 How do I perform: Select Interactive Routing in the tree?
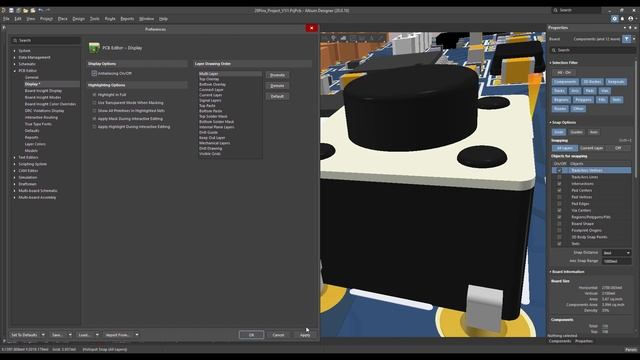(x=41, y=118)
